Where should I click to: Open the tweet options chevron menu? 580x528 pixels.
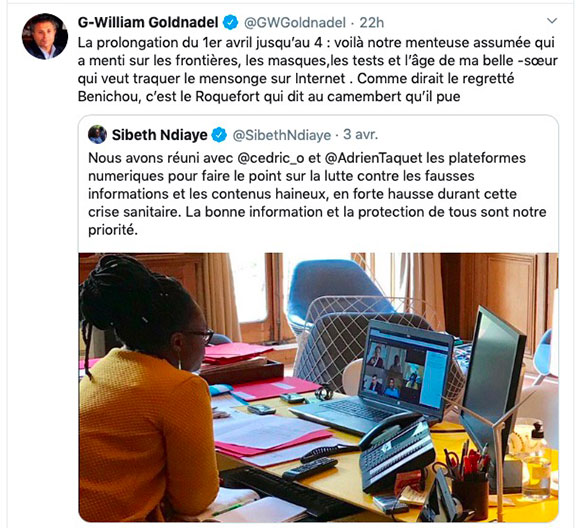tap(552, 21)
